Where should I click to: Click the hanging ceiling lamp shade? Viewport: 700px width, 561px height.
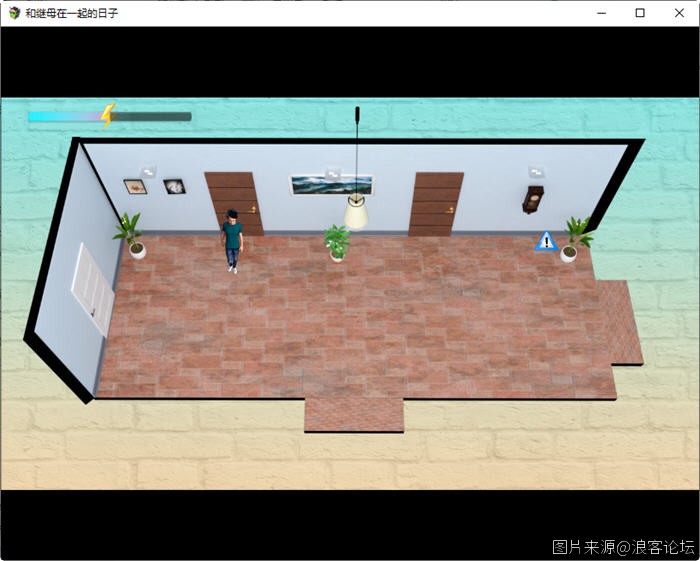356,212
